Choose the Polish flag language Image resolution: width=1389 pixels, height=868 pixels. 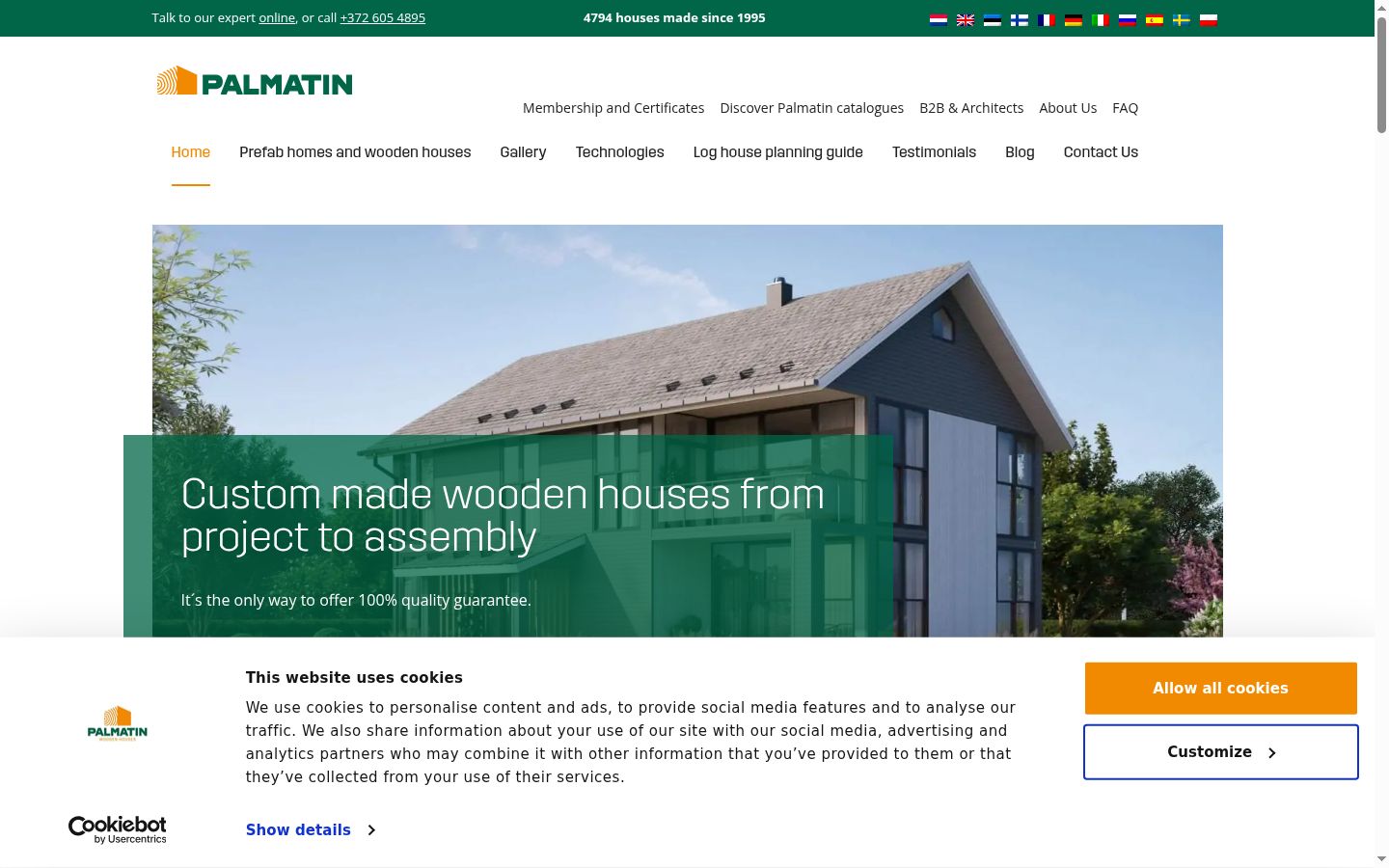(x=1208, y=19)
